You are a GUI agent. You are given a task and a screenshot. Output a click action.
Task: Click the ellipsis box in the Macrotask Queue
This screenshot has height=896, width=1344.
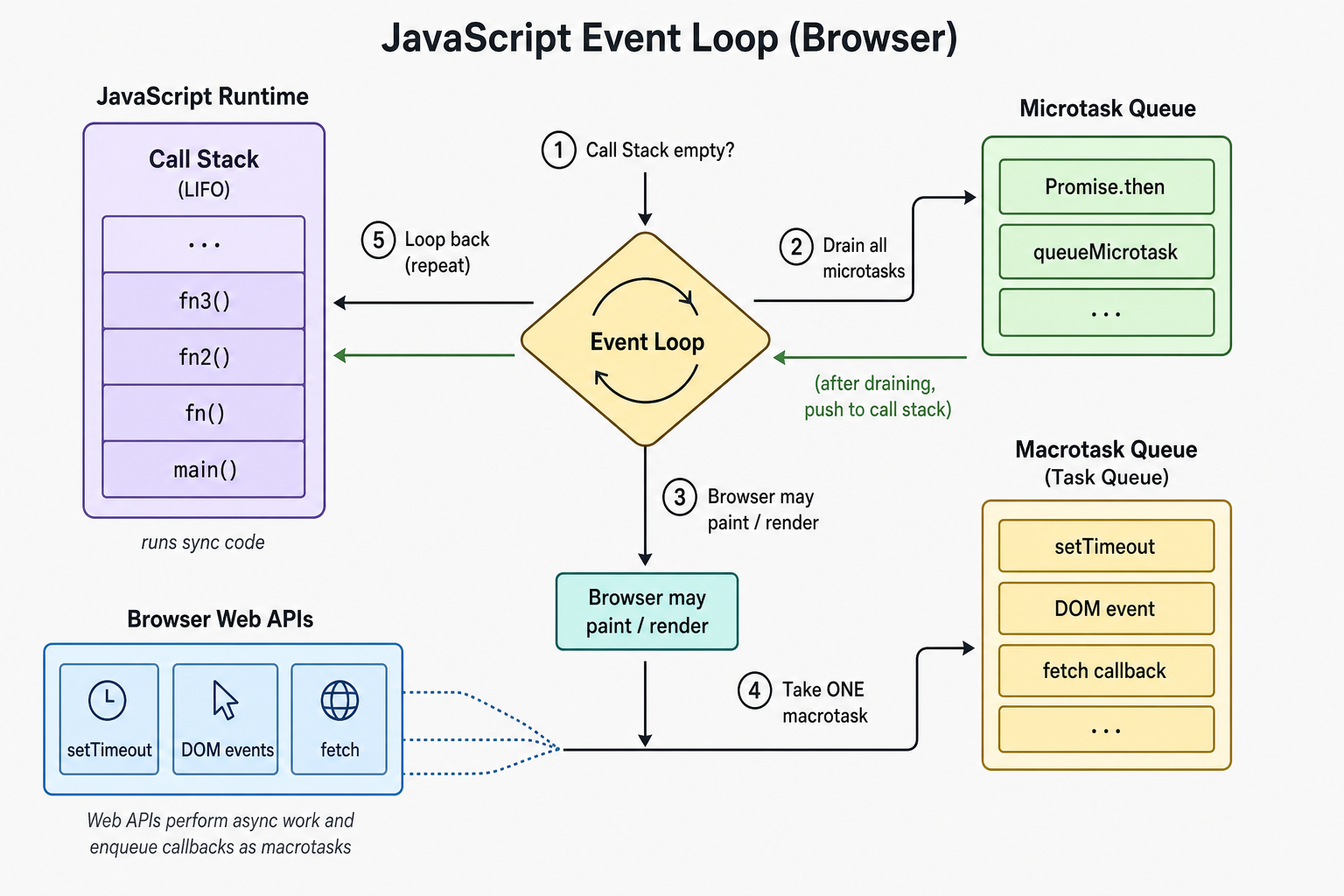tap(1107, 729)
